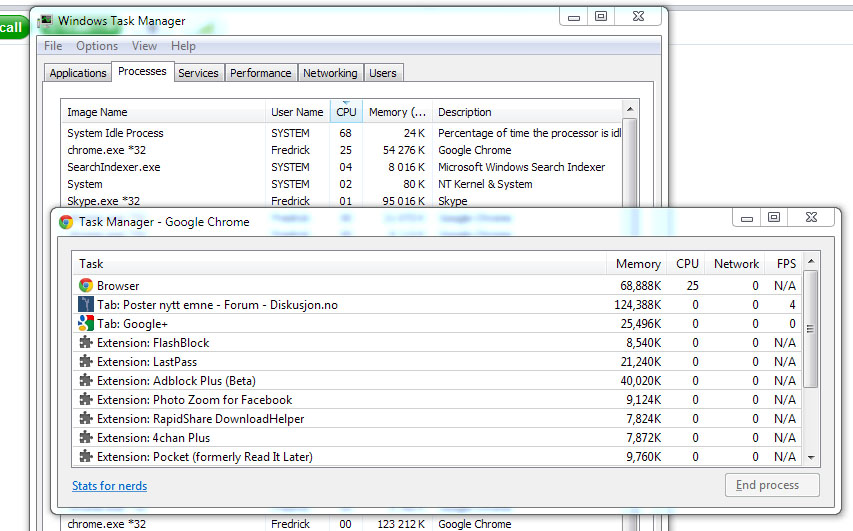This screenshot has width=853, height=531.
Task: Select the Tab: Google+ task
Action: point(438,324)
